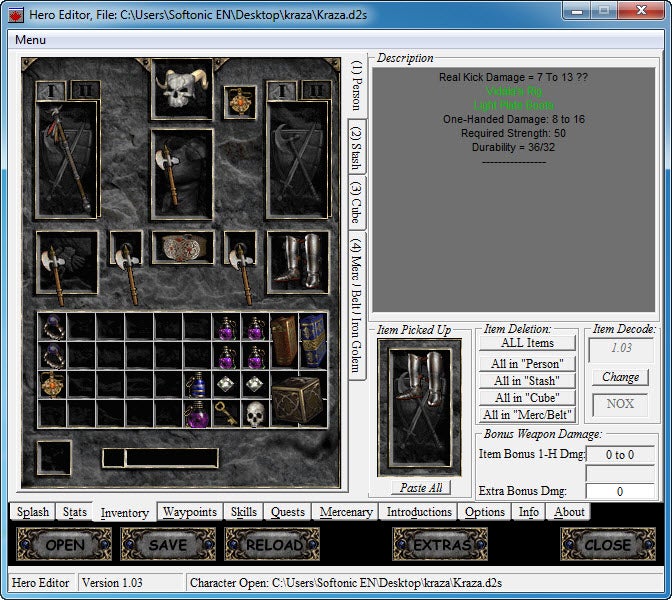
Task: Delete ALL Items
Action: (527, 343)
